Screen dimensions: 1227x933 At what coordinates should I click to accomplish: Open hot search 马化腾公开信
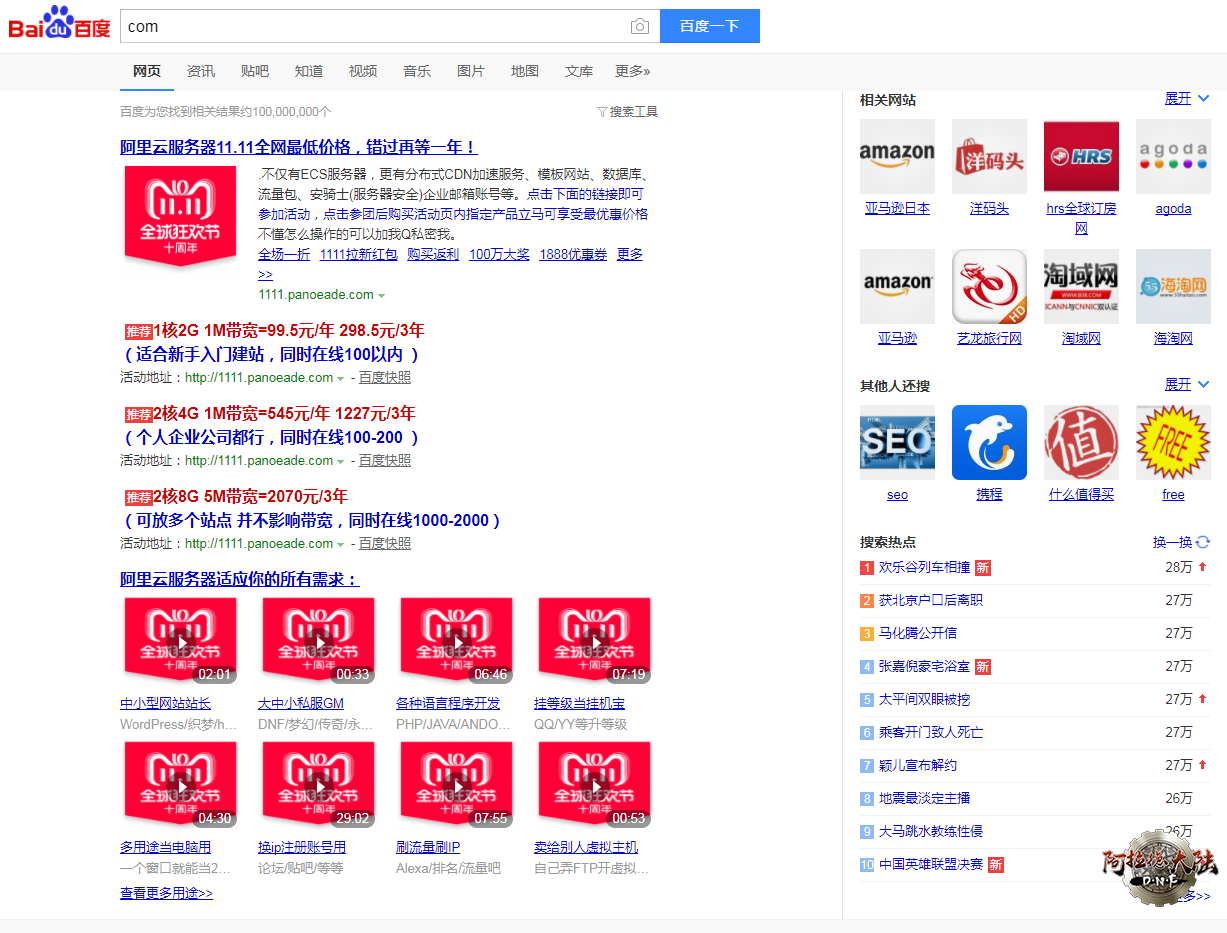tap(918, 633)
